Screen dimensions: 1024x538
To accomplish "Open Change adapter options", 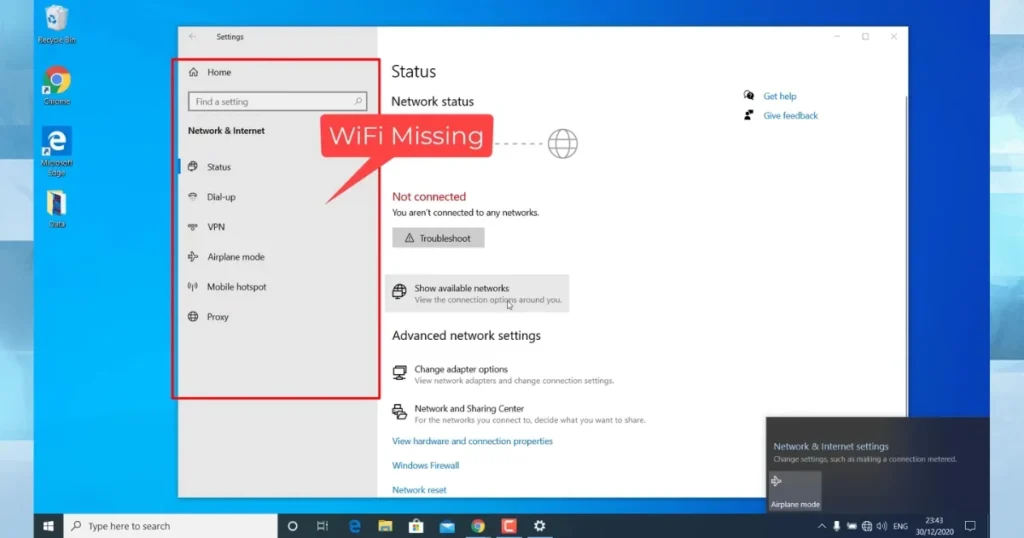I will click(503, 374).
